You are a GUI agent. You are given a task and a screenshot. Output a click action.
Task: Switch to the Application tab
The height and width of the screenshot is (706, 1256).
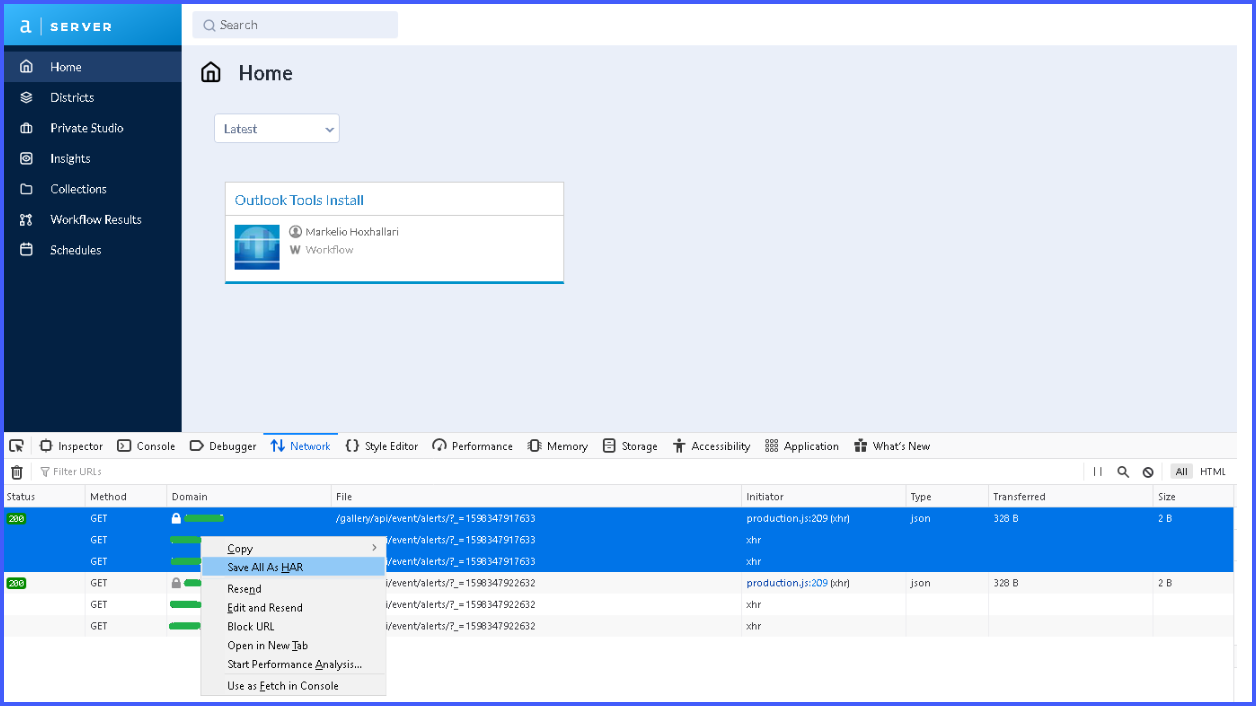[801, 446]
